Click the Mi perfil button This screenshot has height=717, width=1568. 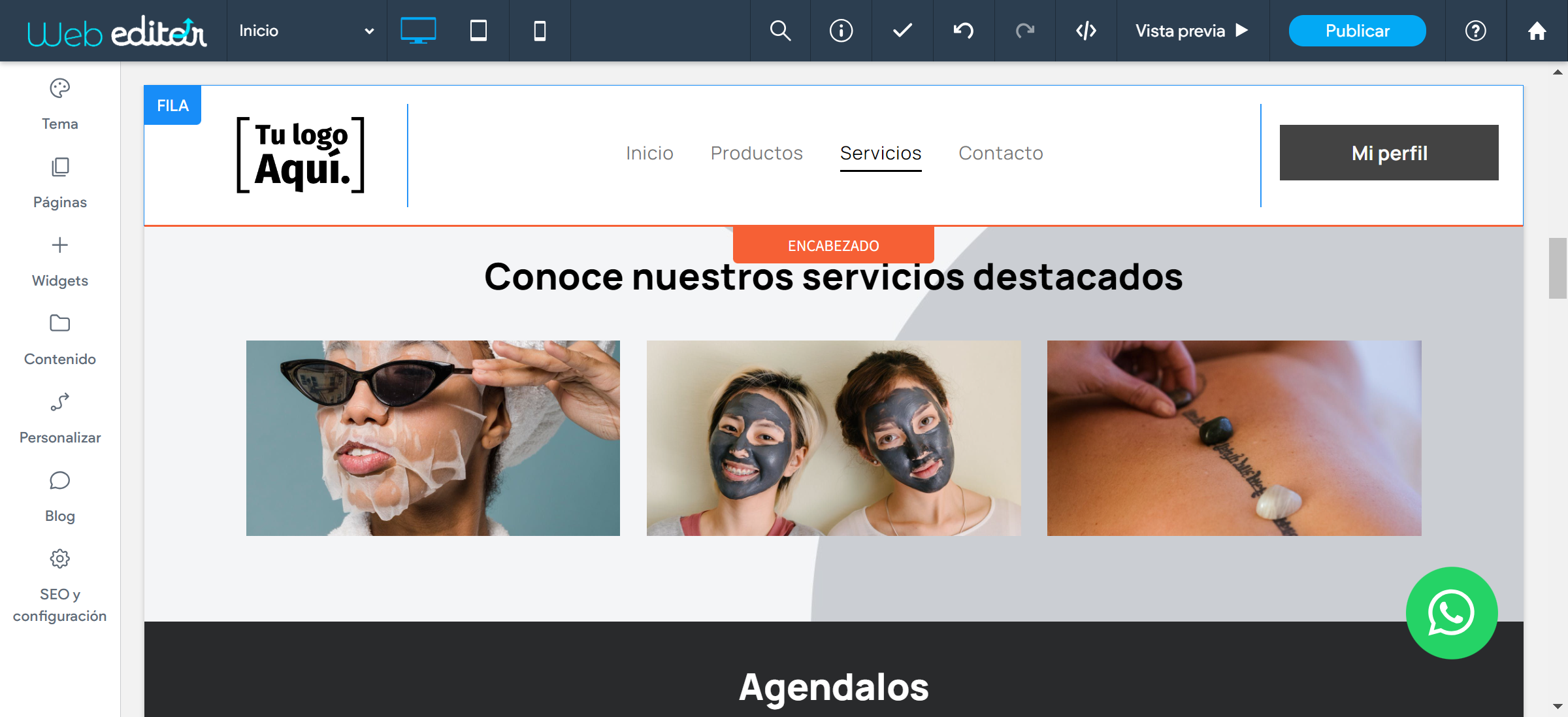[x=1389, y=153]
